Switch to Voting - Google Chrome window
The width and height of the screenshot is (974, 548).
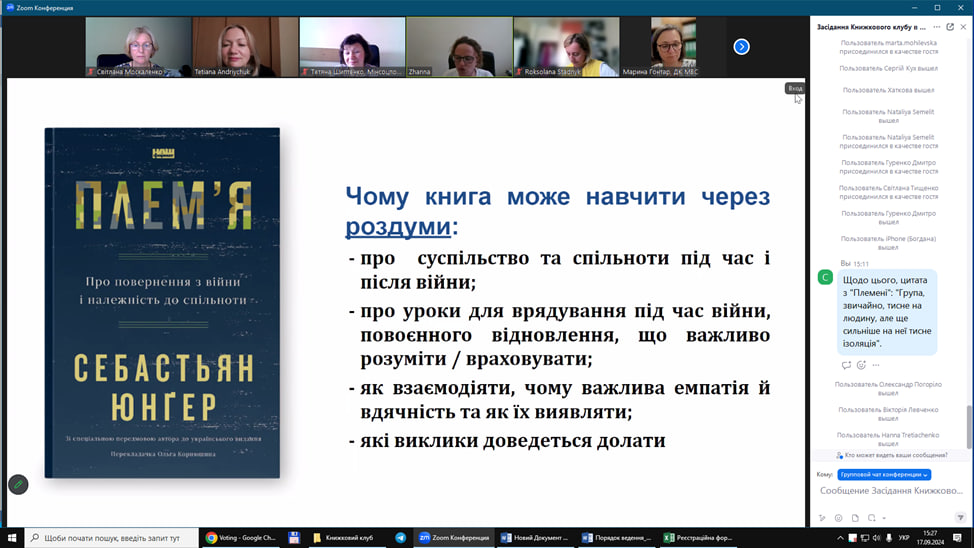pos(241,537)
